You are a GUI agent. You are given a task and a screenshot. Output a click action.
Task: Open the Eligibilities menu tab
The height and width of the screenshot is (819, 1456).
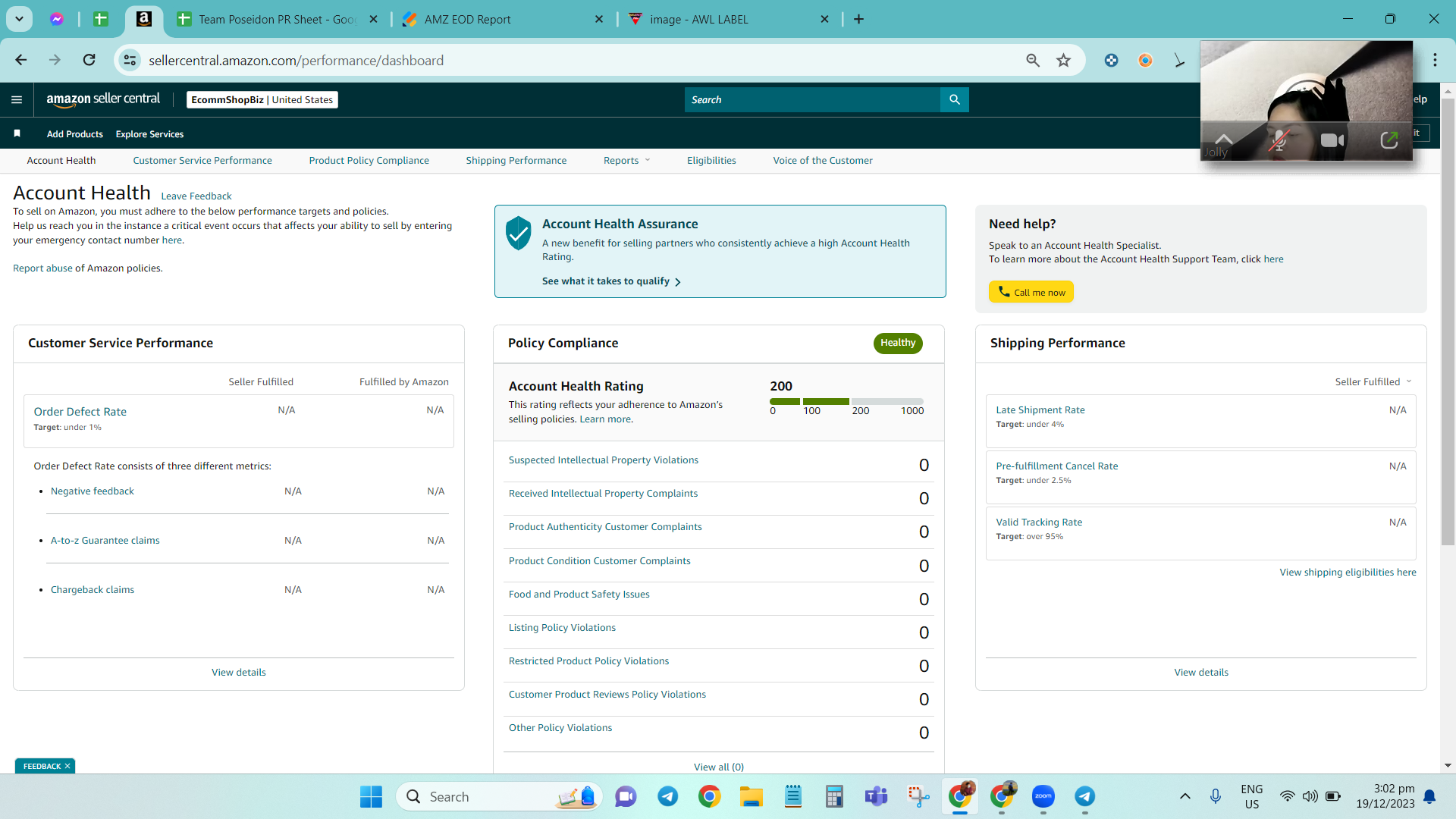coord(711,160)
